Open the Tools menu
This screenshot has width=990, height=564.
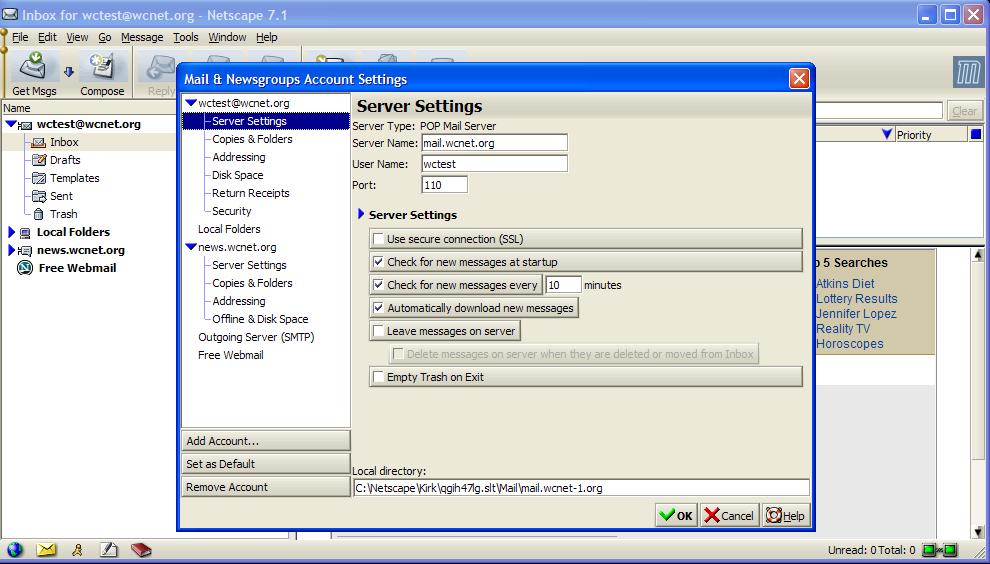(185, 37)
